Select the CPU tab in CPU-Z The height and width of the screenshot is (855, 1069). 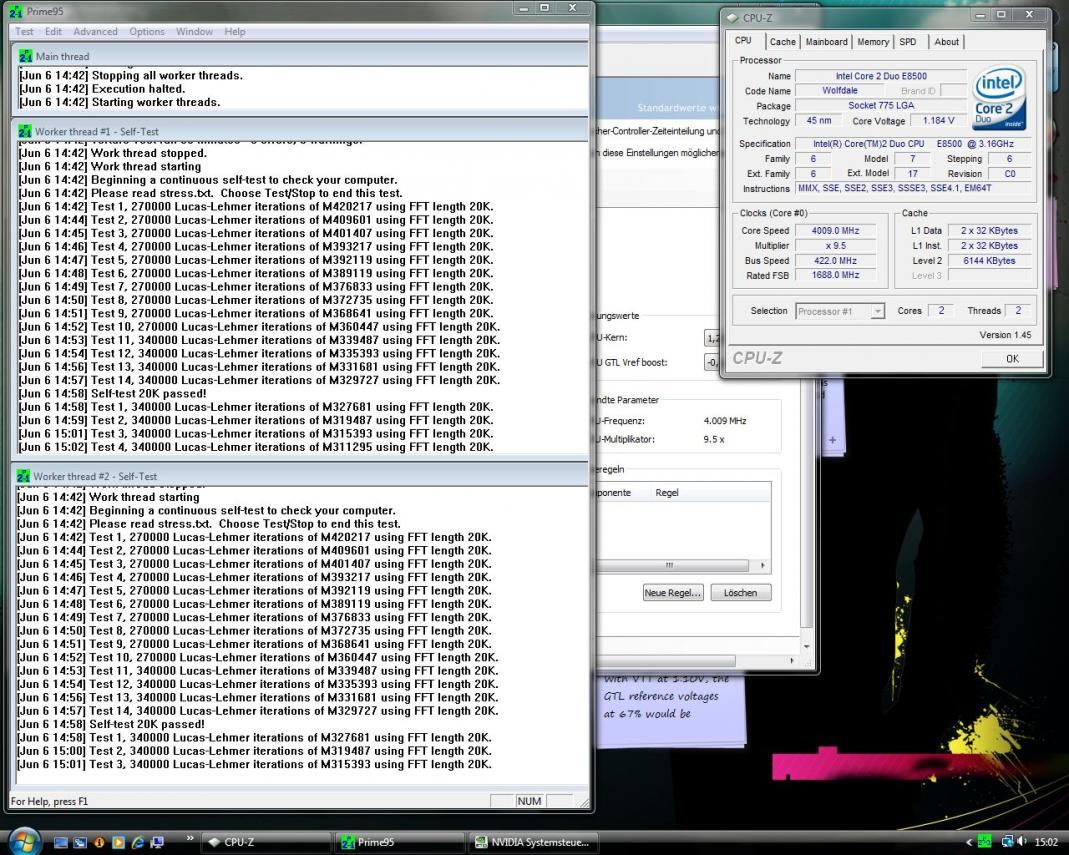point(743,40)
